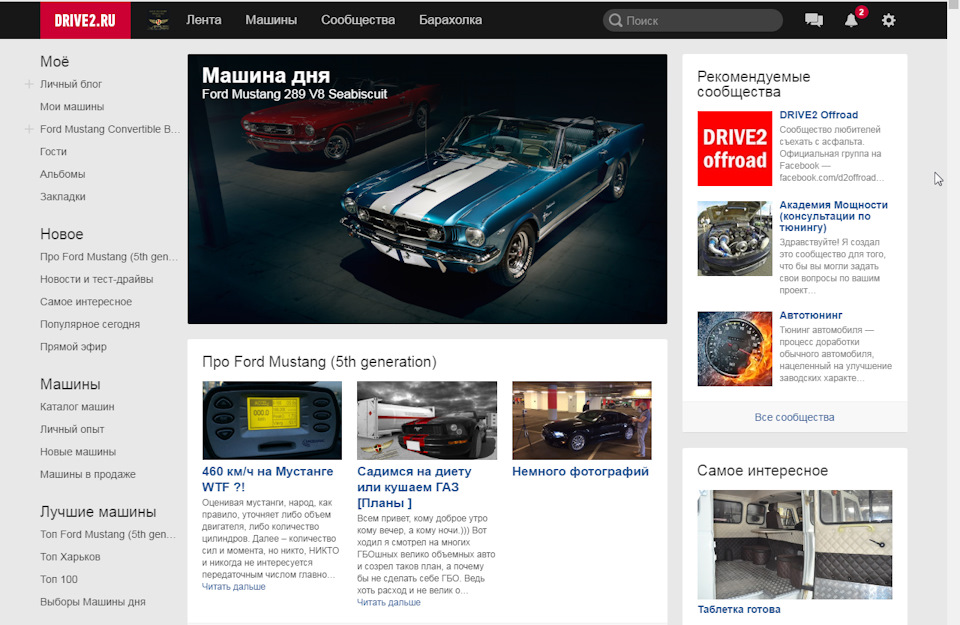Open Топ Харьков
Image resolution: width=960 pixels, height=625 pixels.
[x=70, y=557]
